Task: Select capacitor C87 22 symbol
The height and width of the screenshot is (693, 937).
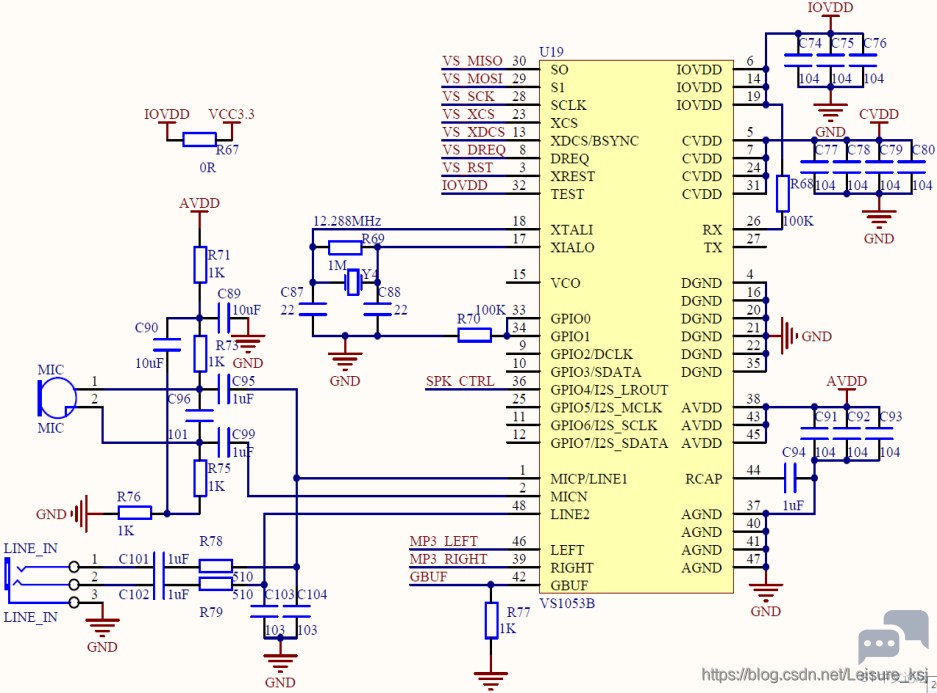Action: click(x=313, y=309)
